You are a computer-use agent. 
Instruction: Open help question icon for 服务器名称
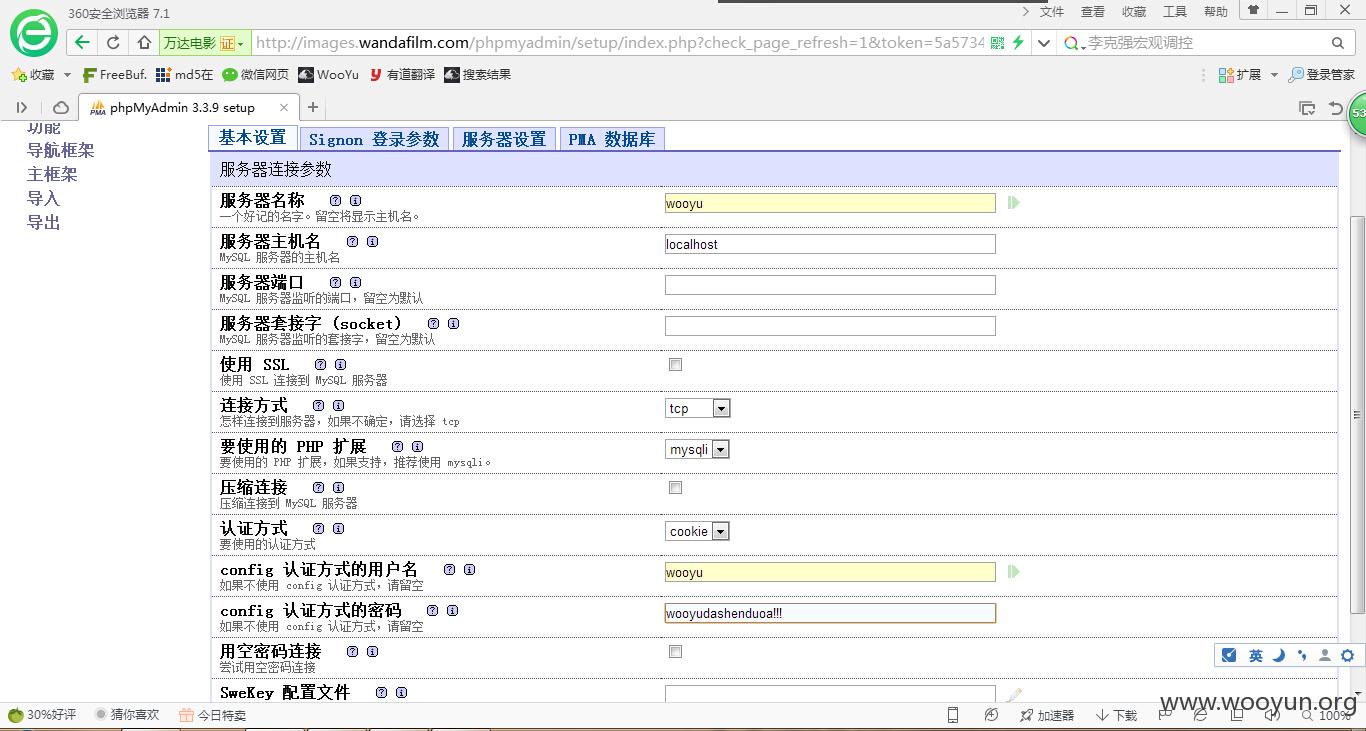[x=335, y=201]
